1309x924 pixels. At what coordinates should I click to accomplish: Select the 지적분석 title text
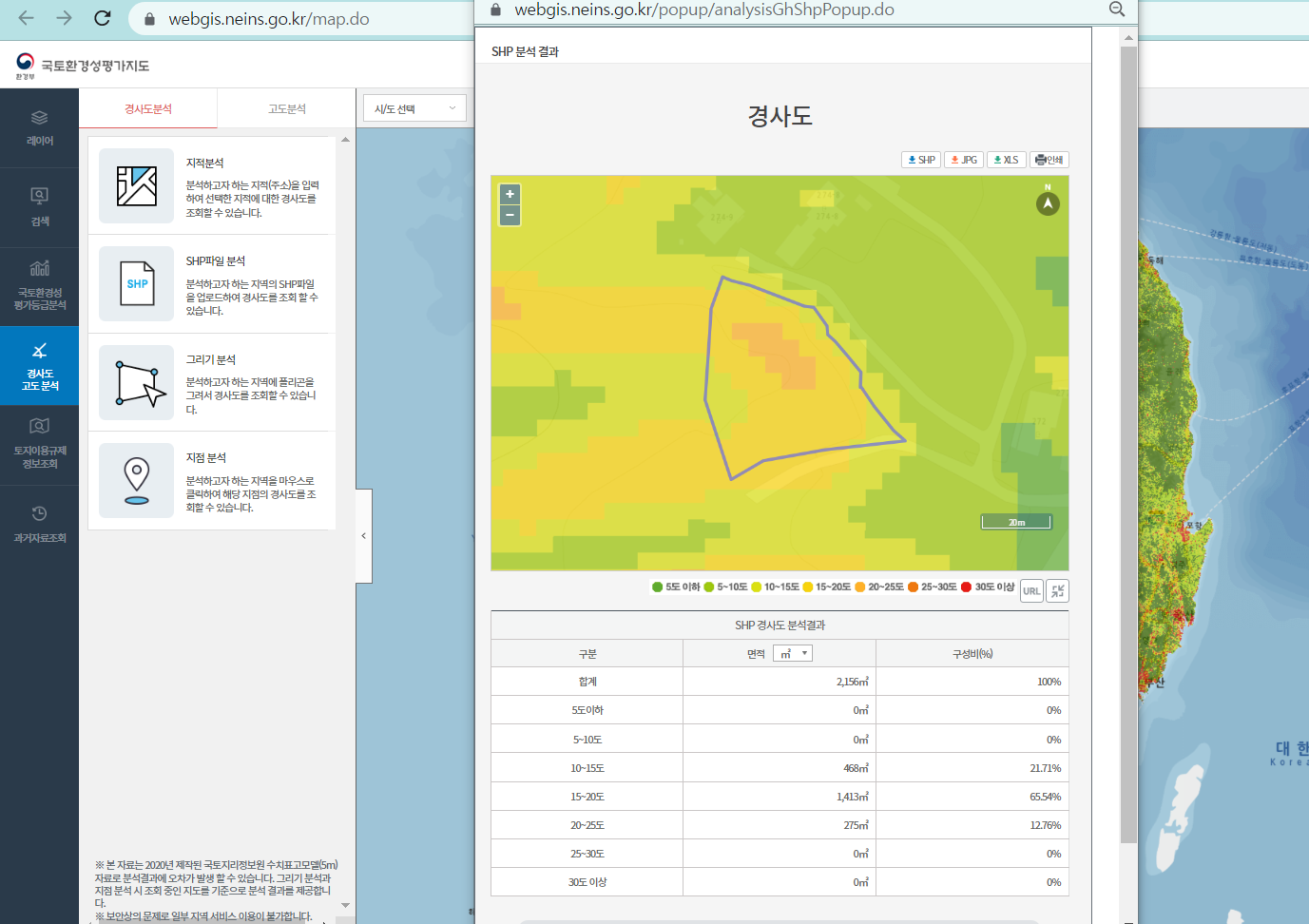click(x=204, y=164)
